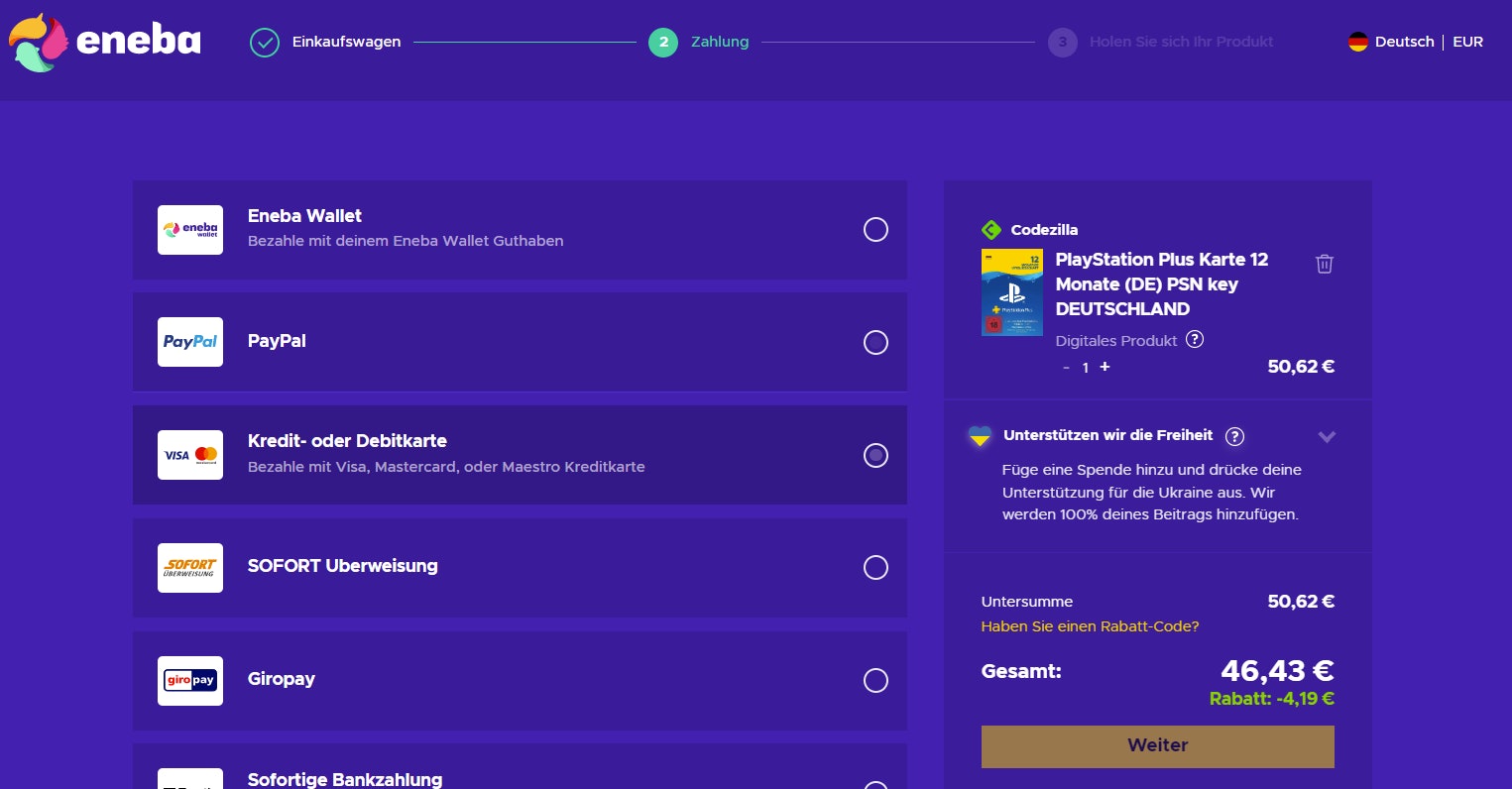This screenshot has height=789, width=1512.
Task: Choose SOFORT Überweisung radio button
Action: tap(875, 567)
